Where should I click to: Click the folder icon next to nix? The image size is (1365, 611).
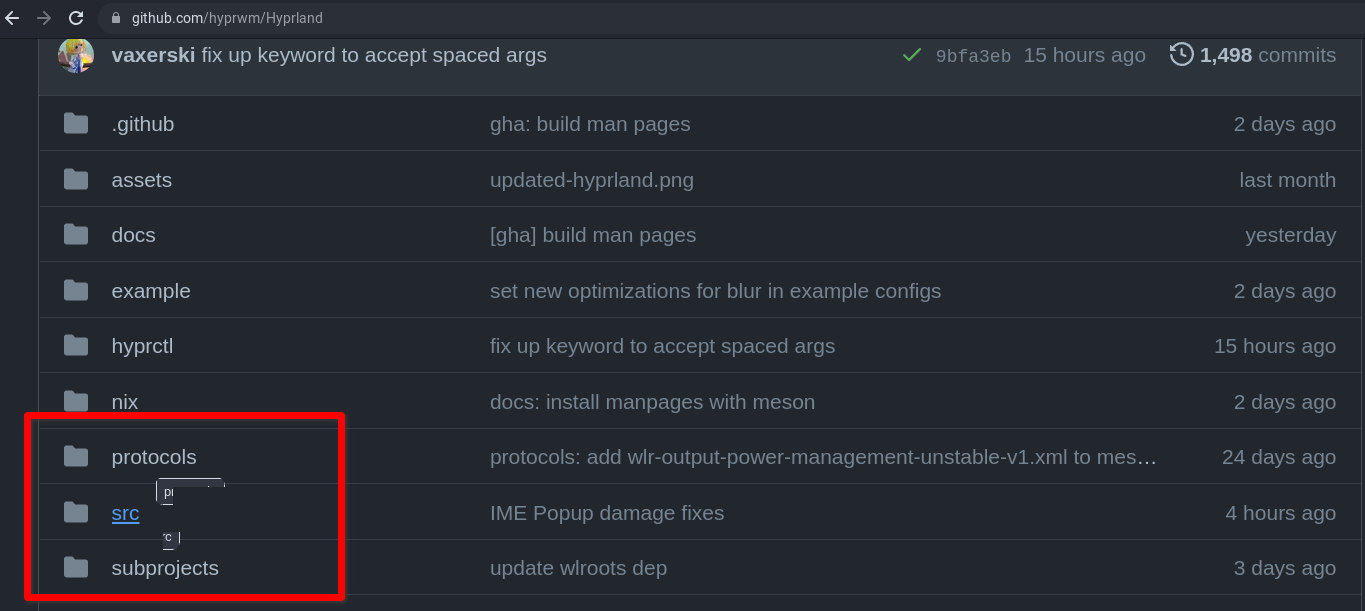75,401
